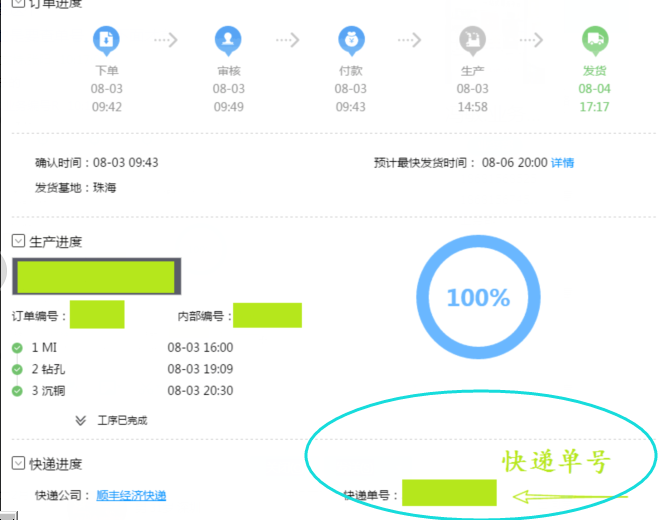Click the 下单 order placed step icon
The width and height of the screenshot is (658, 520).
point(107,40)
